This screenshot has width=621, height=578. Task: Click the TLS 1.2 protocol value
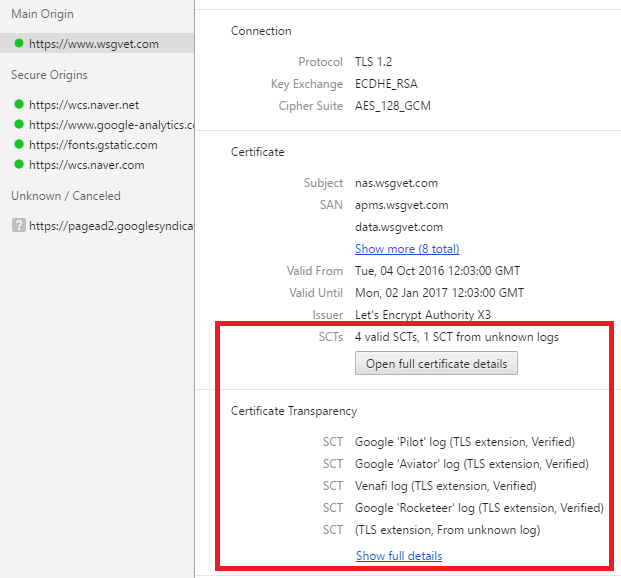pyautogui.click(x=375, y=62)
